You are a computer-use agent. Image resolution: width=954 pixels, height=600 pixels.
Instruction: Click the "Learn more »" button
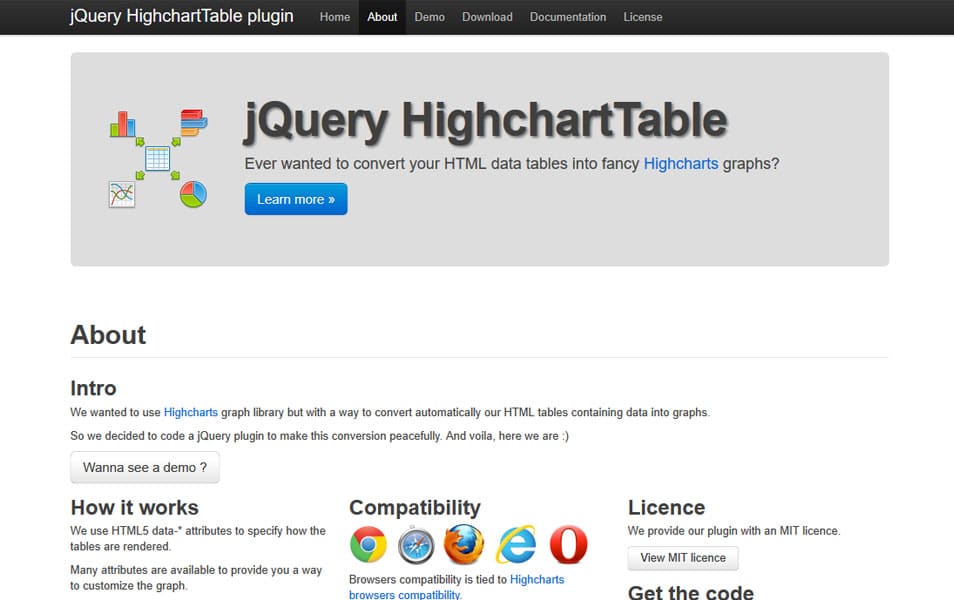click(x=295, y=199)
